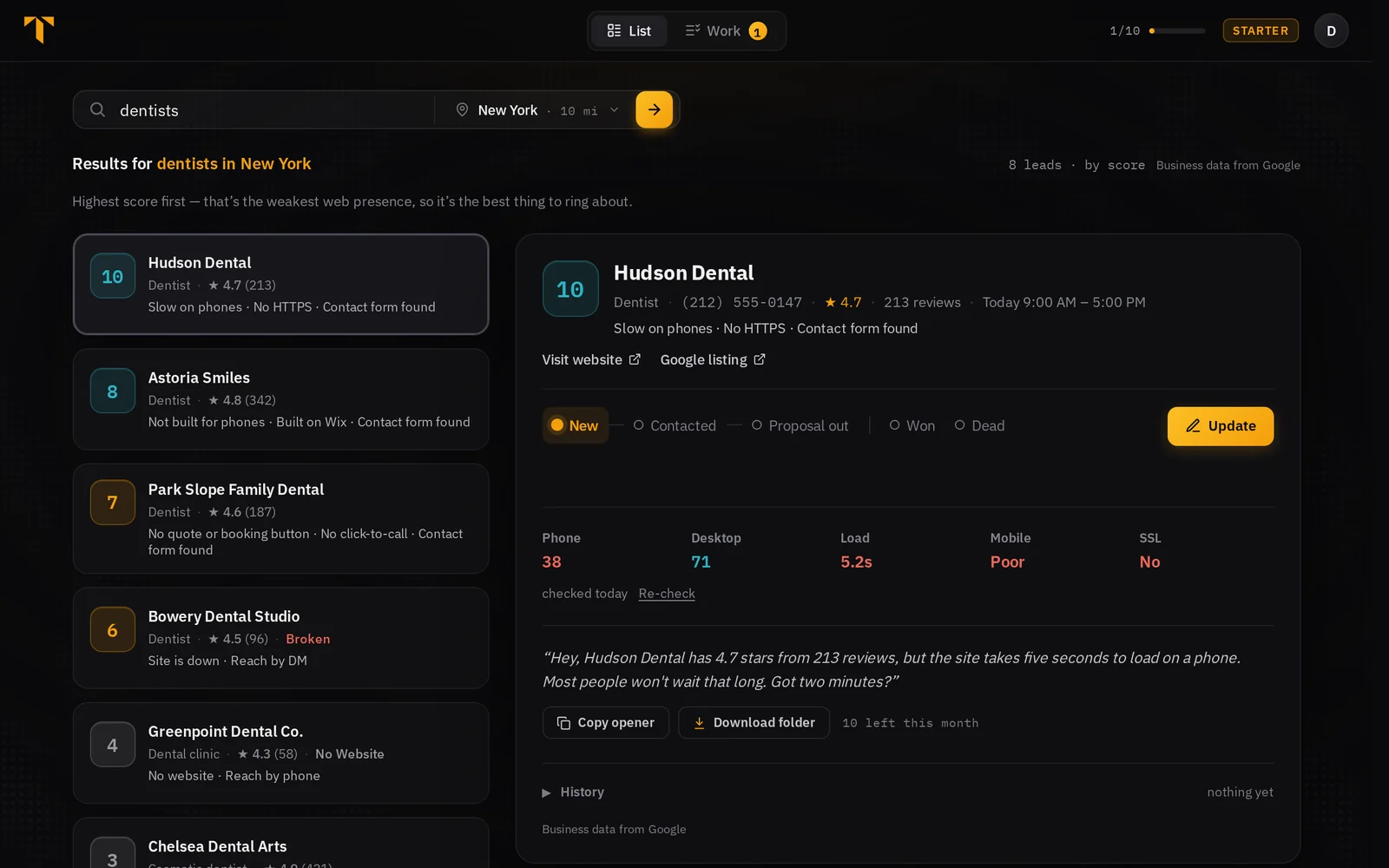The image size is (1389, 868).
Task: Select the Greenpoint Dental Co. card
Action: coord(281,753)
